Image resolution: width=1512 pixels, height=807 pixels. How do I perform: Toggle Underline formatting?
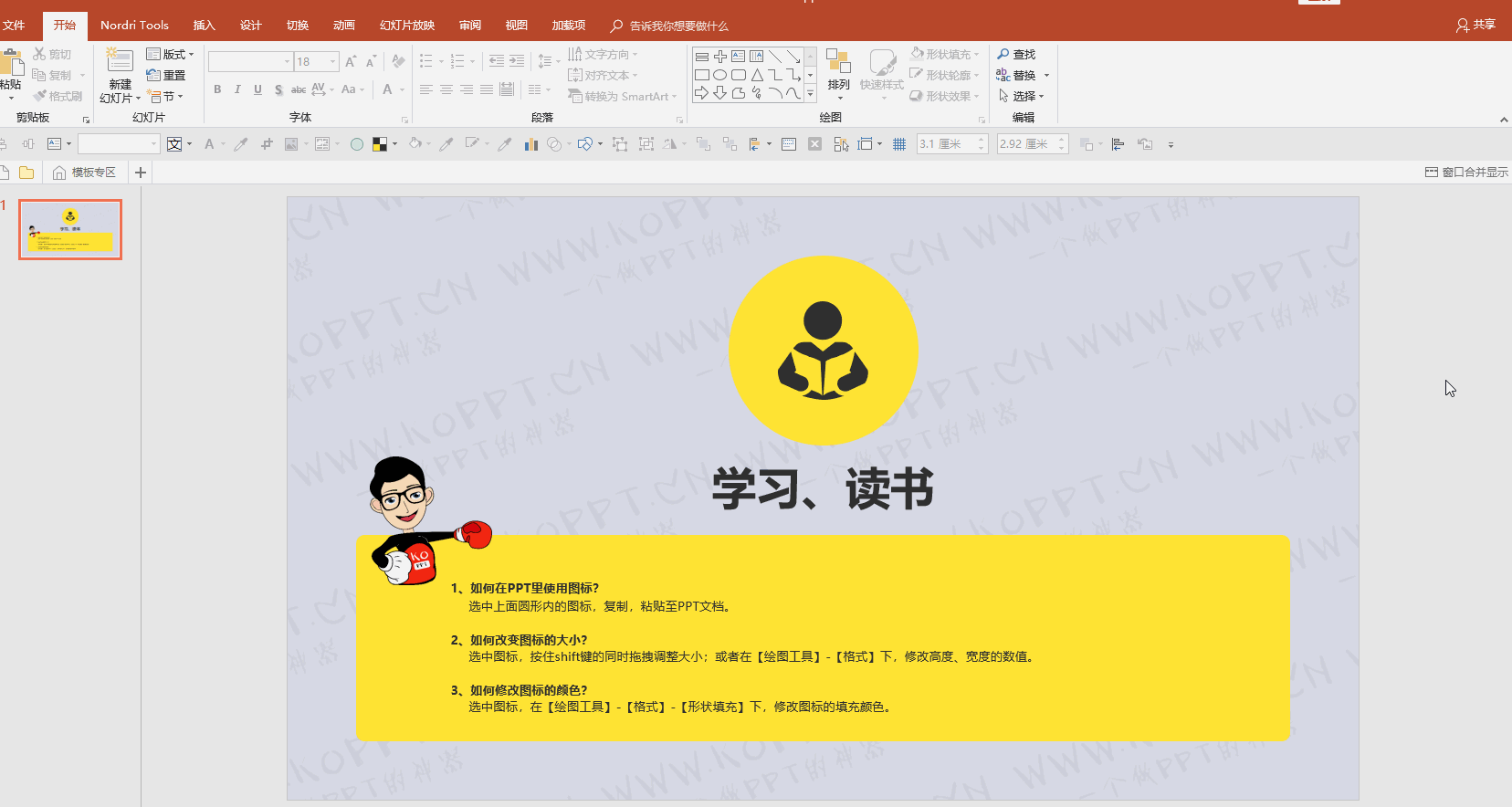[x=257, y=89]
